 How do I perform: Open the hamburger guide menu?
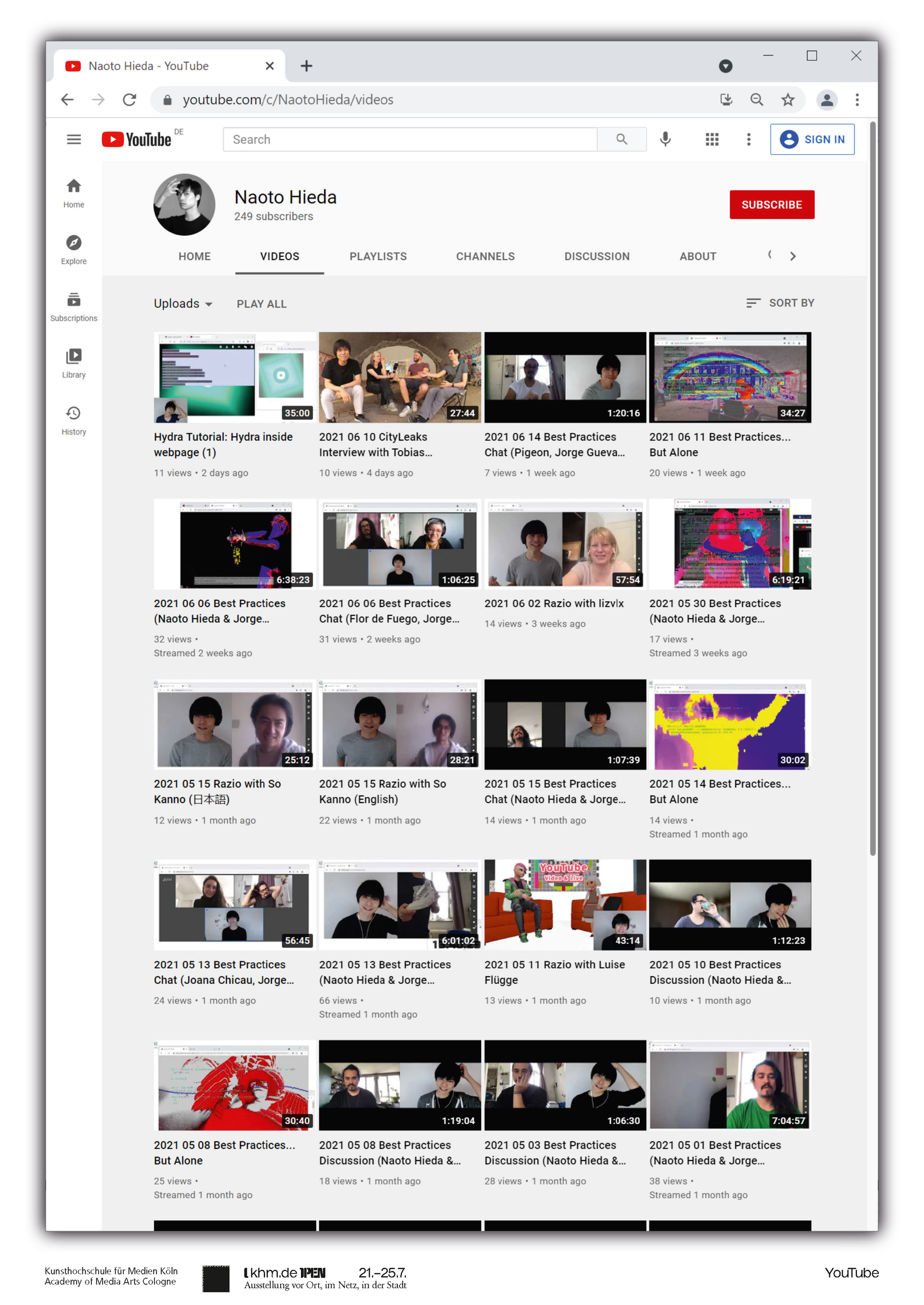(x=74, y=139)
